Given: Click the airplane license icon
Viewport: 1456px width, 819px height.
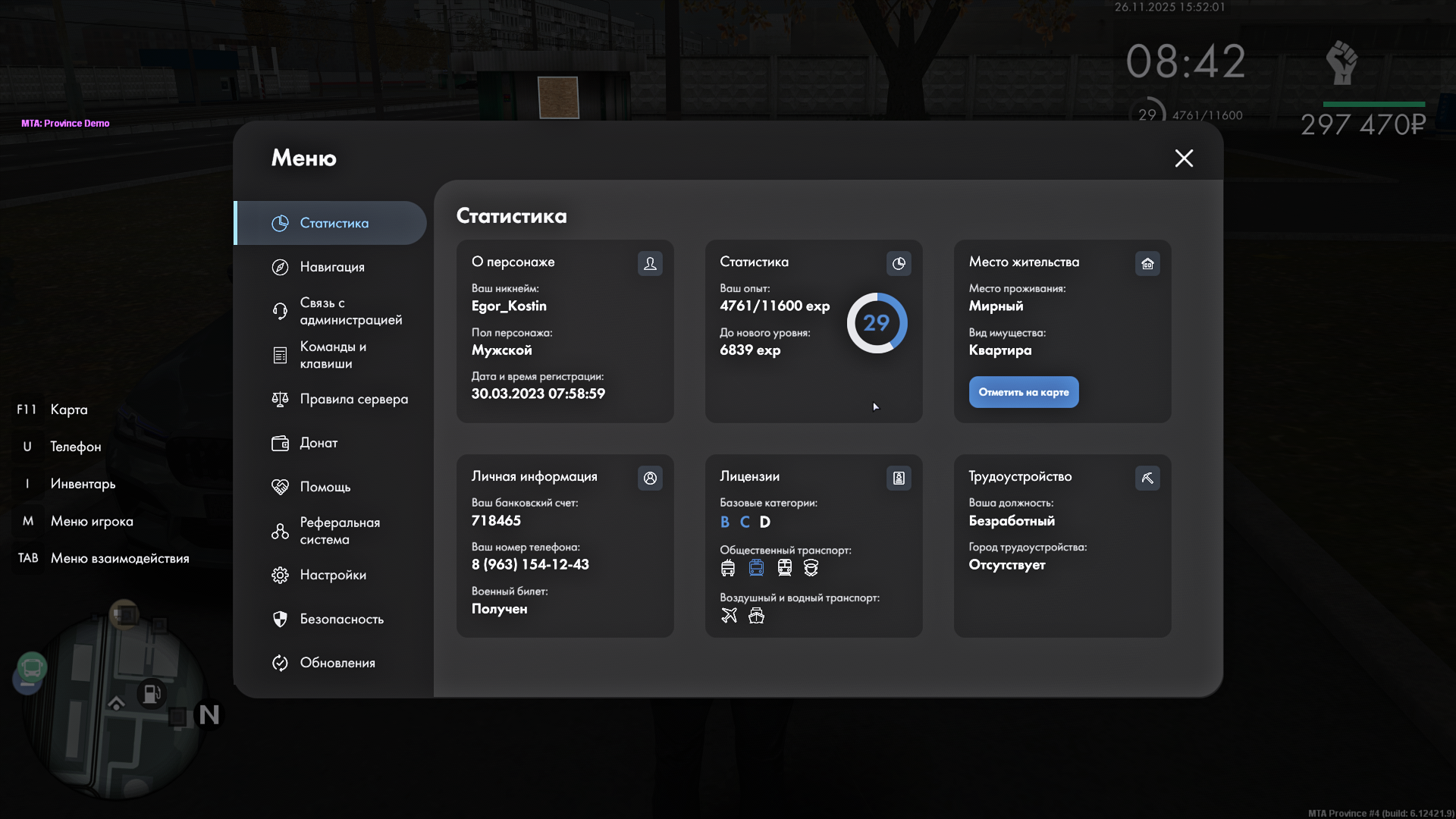Looking at the screenshot, I should (x=729, y=615).
